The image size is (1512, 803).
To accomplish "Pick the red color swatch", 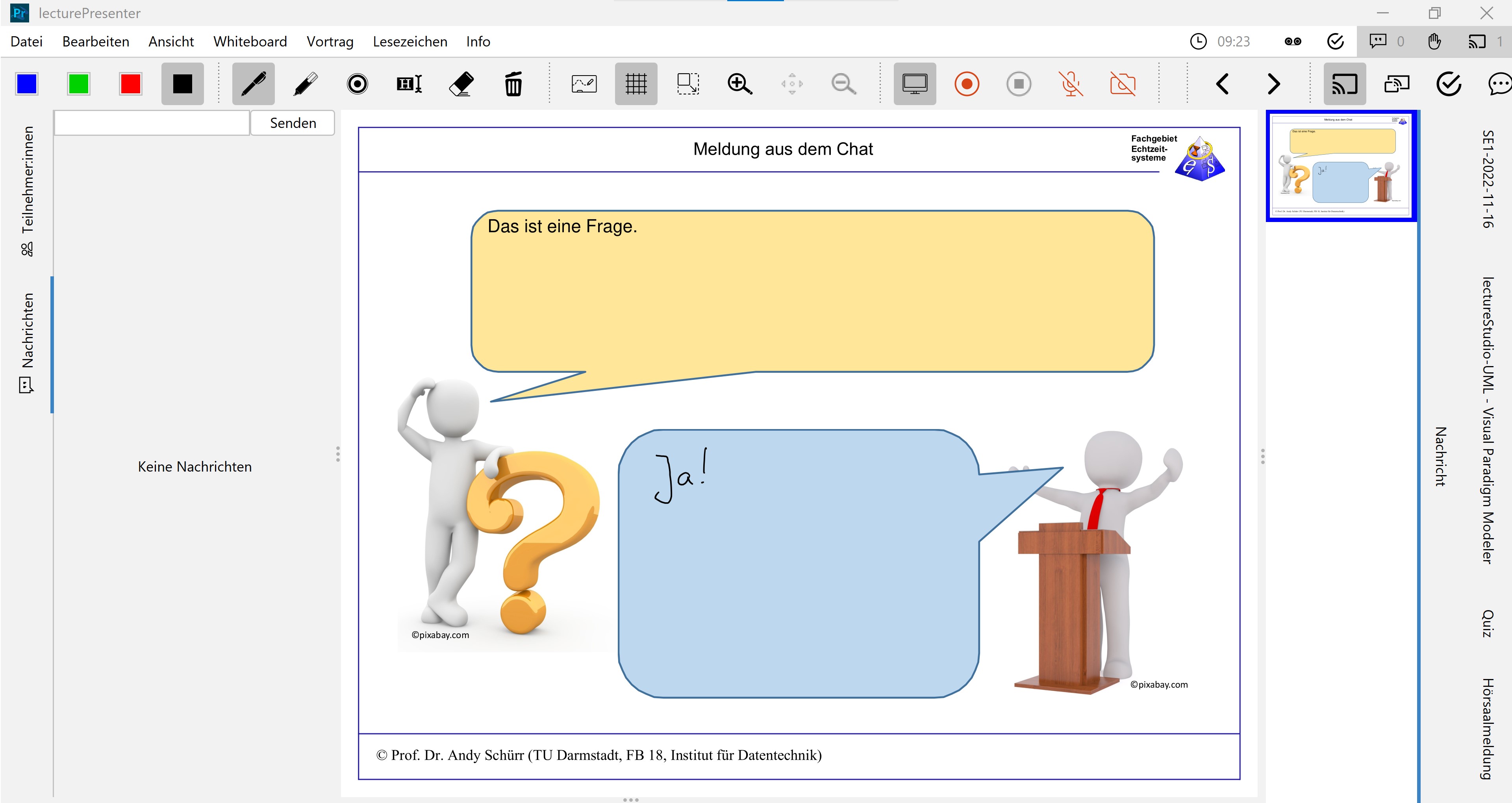I will [x=130, y=84].
